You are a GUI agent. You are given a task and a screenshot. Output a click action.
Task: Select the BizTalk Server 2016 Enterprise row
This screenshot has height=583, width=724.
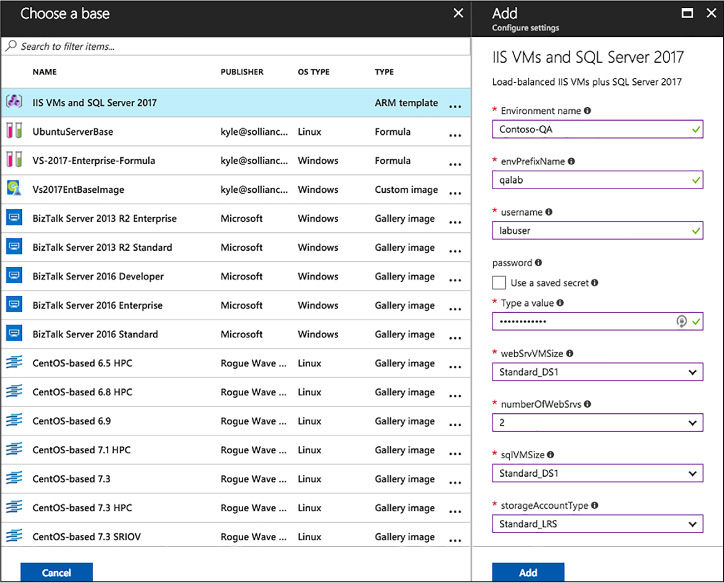(236, 305)
